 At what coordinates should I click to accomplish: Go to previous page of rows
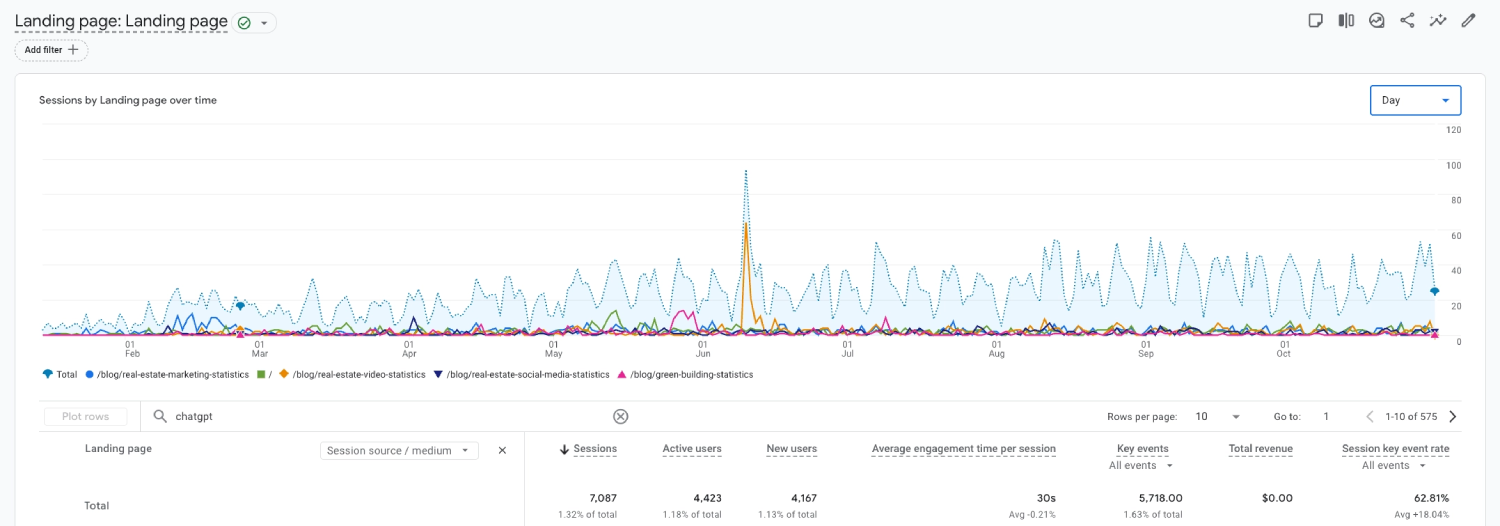(1370, 417)
